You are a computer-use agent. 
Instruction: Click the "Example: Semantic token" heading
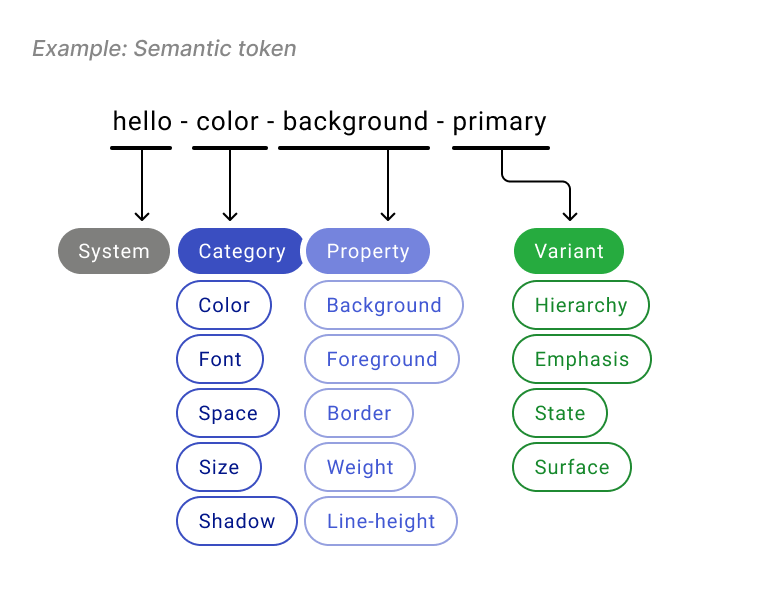click(x=164, y=48)
